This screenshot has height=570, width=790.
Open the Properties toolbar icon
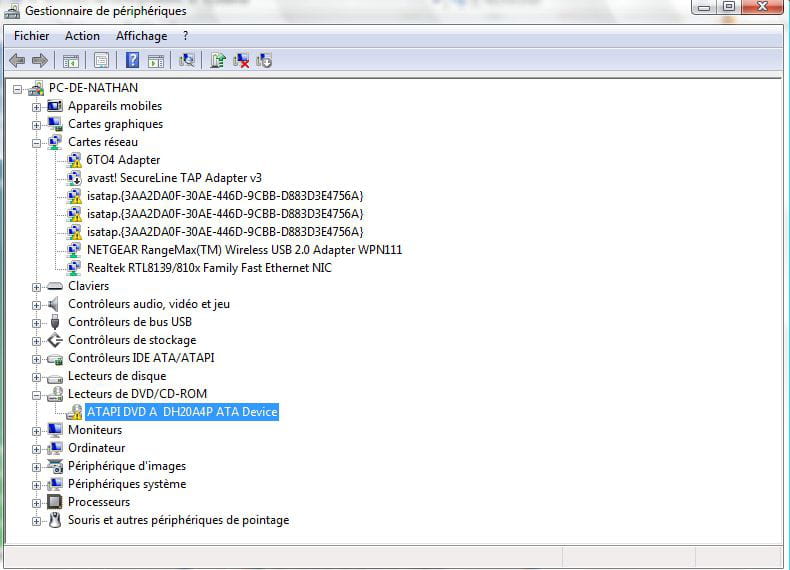pyautogui.click(x=101, y=61)
